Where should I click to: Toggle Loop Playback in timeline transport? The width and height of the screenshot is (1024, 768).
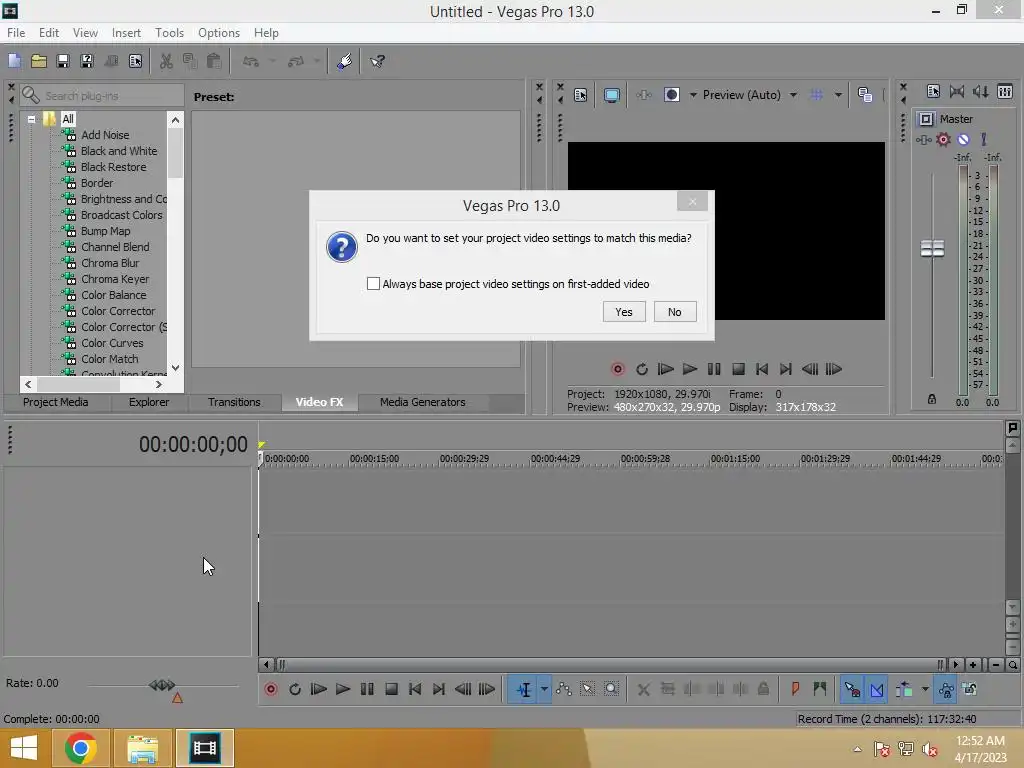coord(295,689)
